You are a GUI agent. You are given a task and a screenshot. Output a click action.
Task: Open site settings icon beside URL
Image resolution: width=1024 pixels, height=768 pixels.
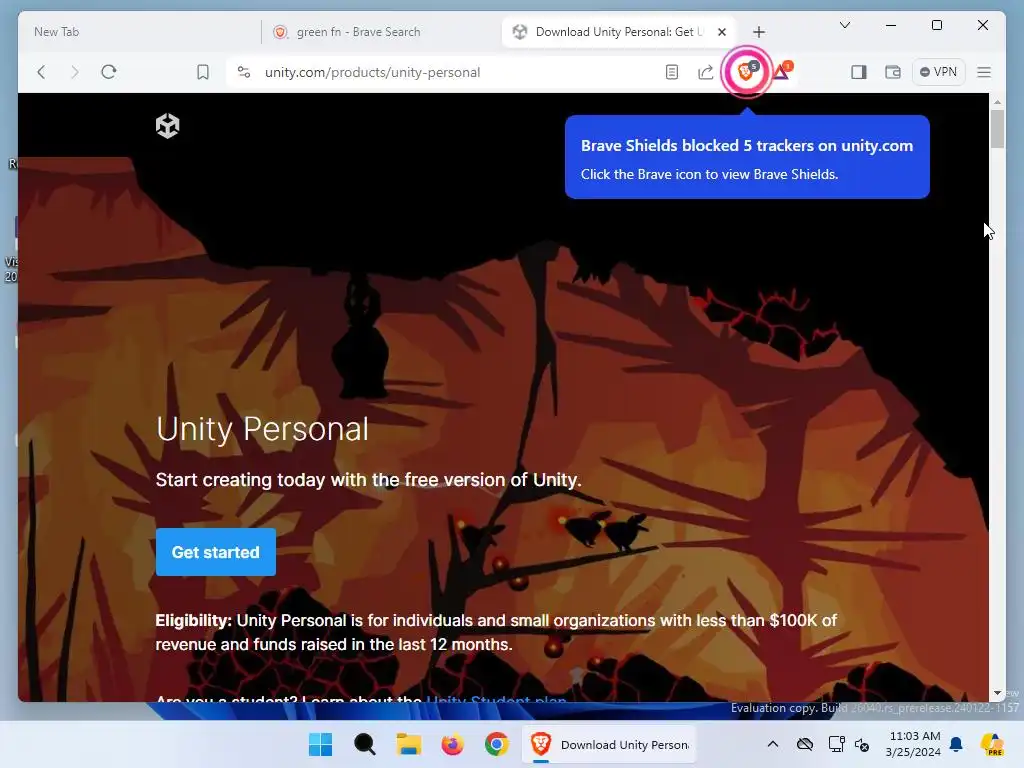click(x=244, y=72)
